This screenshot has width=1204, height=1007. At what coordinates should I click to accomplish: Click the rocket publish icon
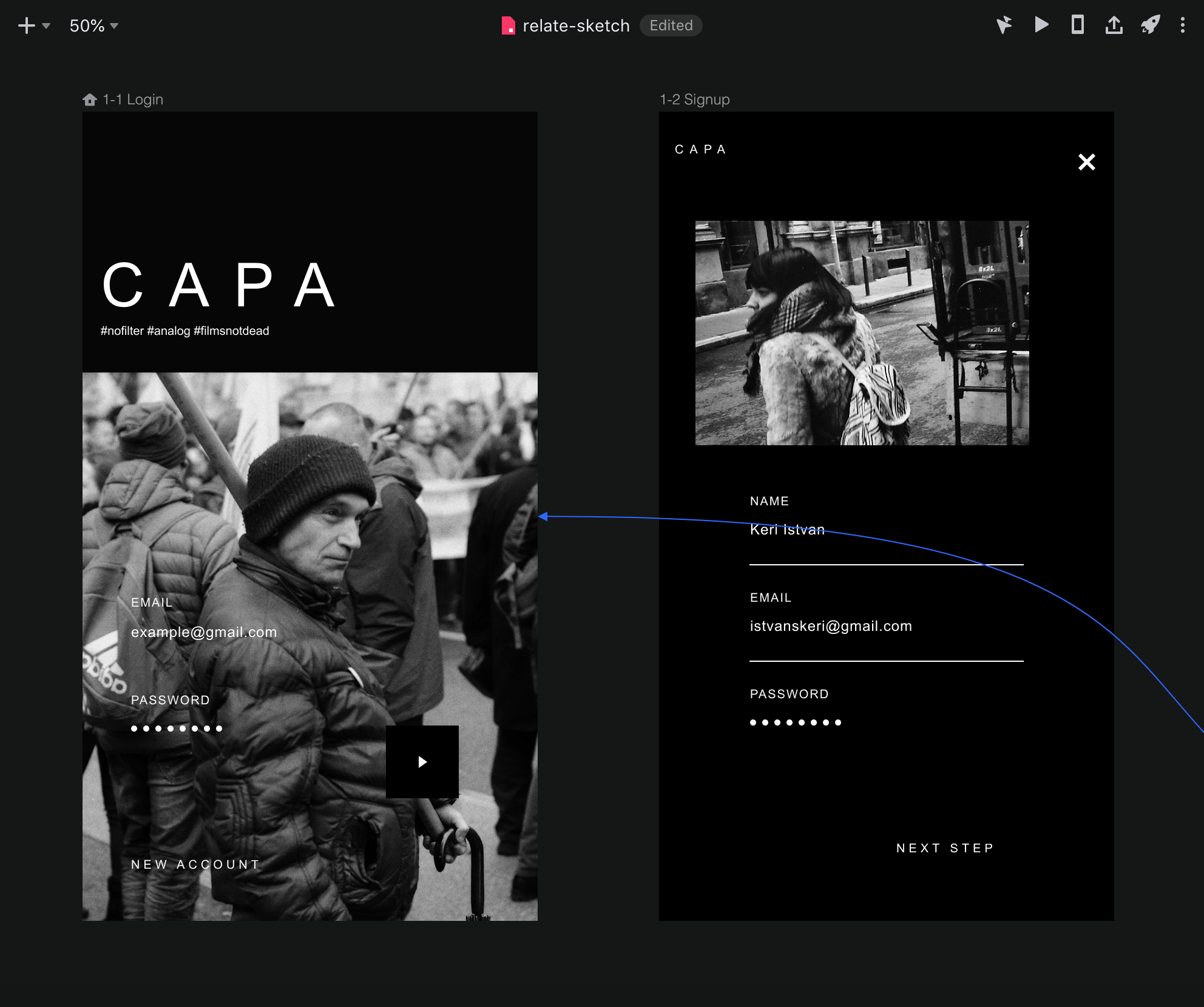[x=1150, y=25]
